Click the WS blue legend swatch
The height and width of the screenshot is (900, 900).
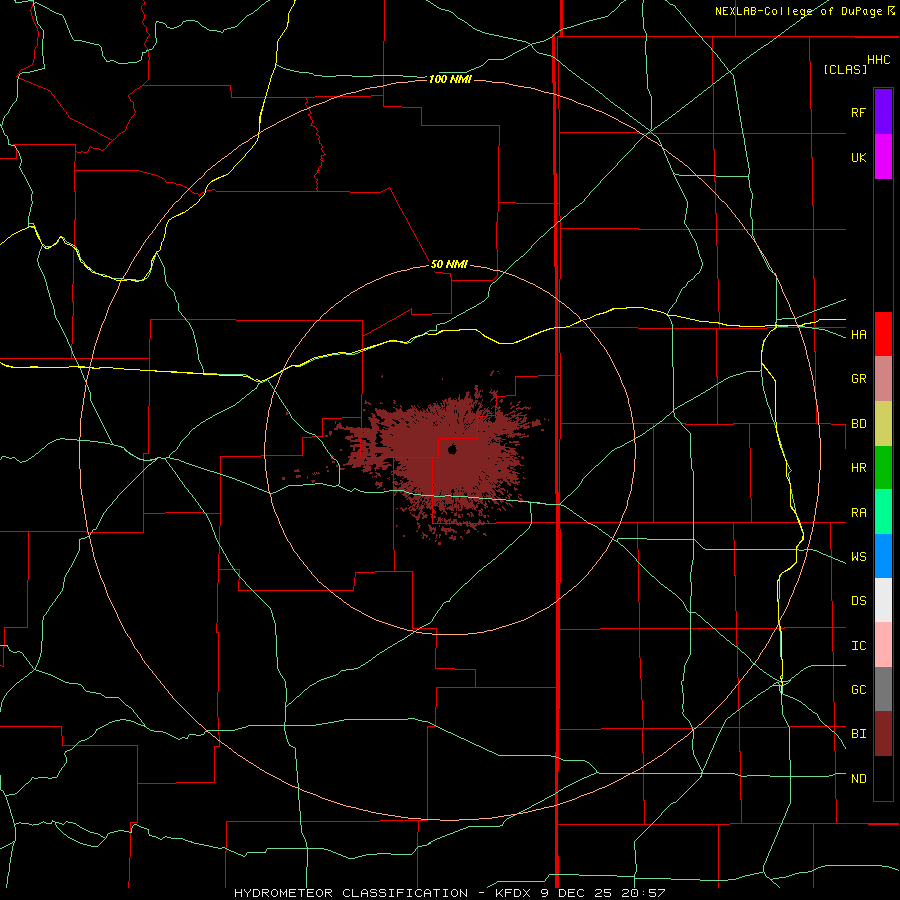883,556
